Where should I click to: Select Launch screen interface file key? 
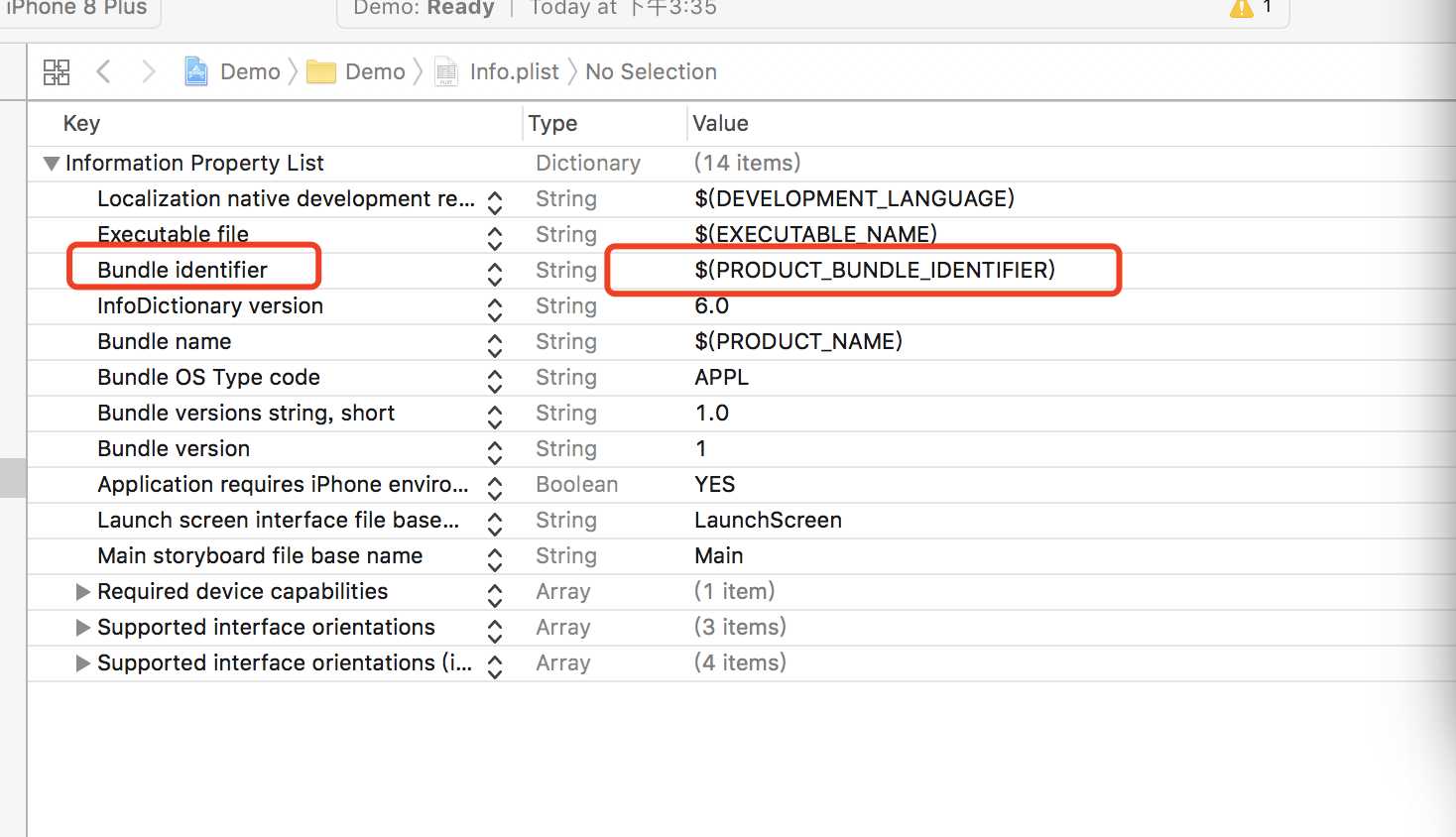278,520
